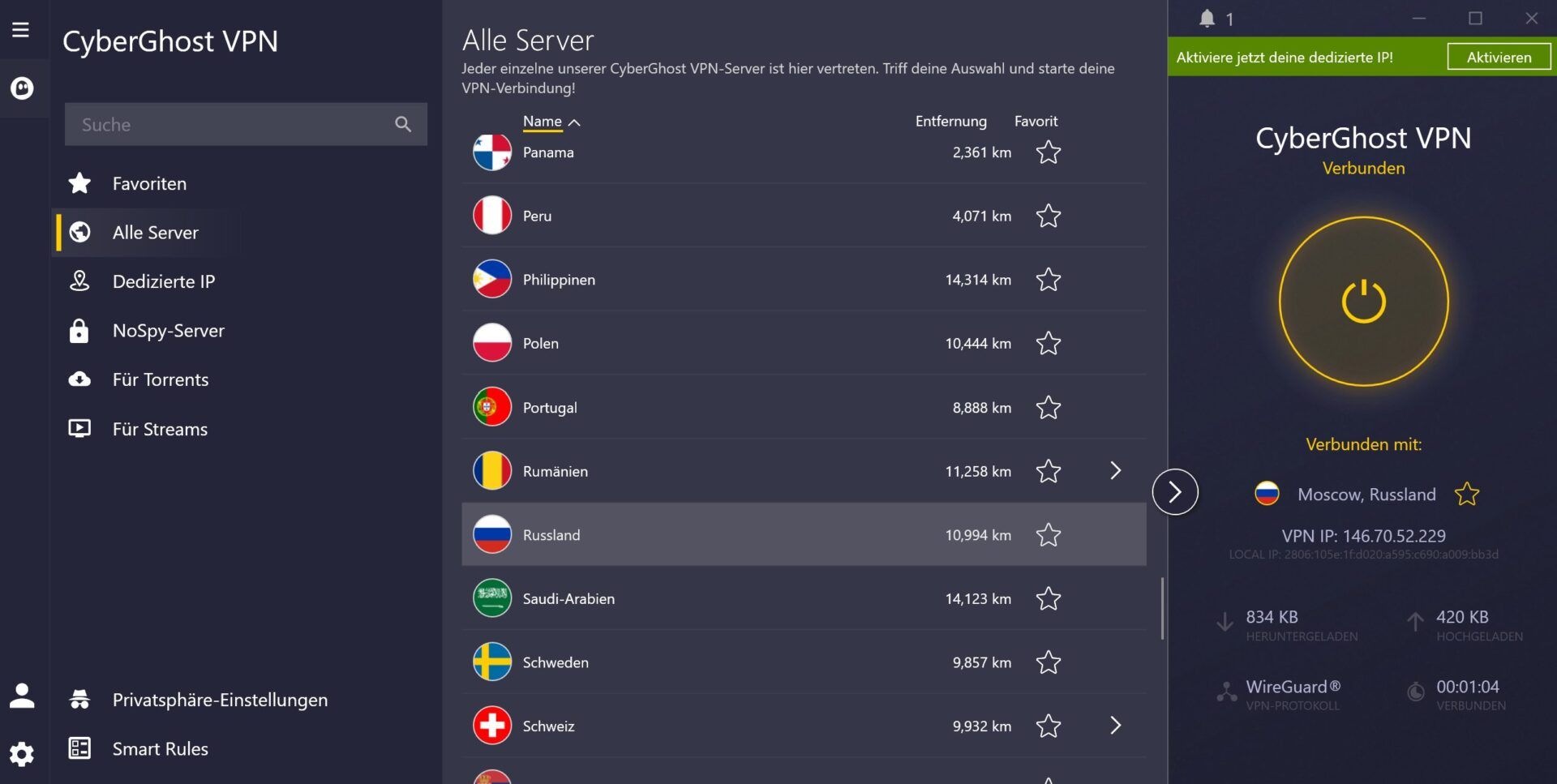Screen dimensions: 1557x784
Task: Favorite the Rumänien server
Action: point(1049,470)
